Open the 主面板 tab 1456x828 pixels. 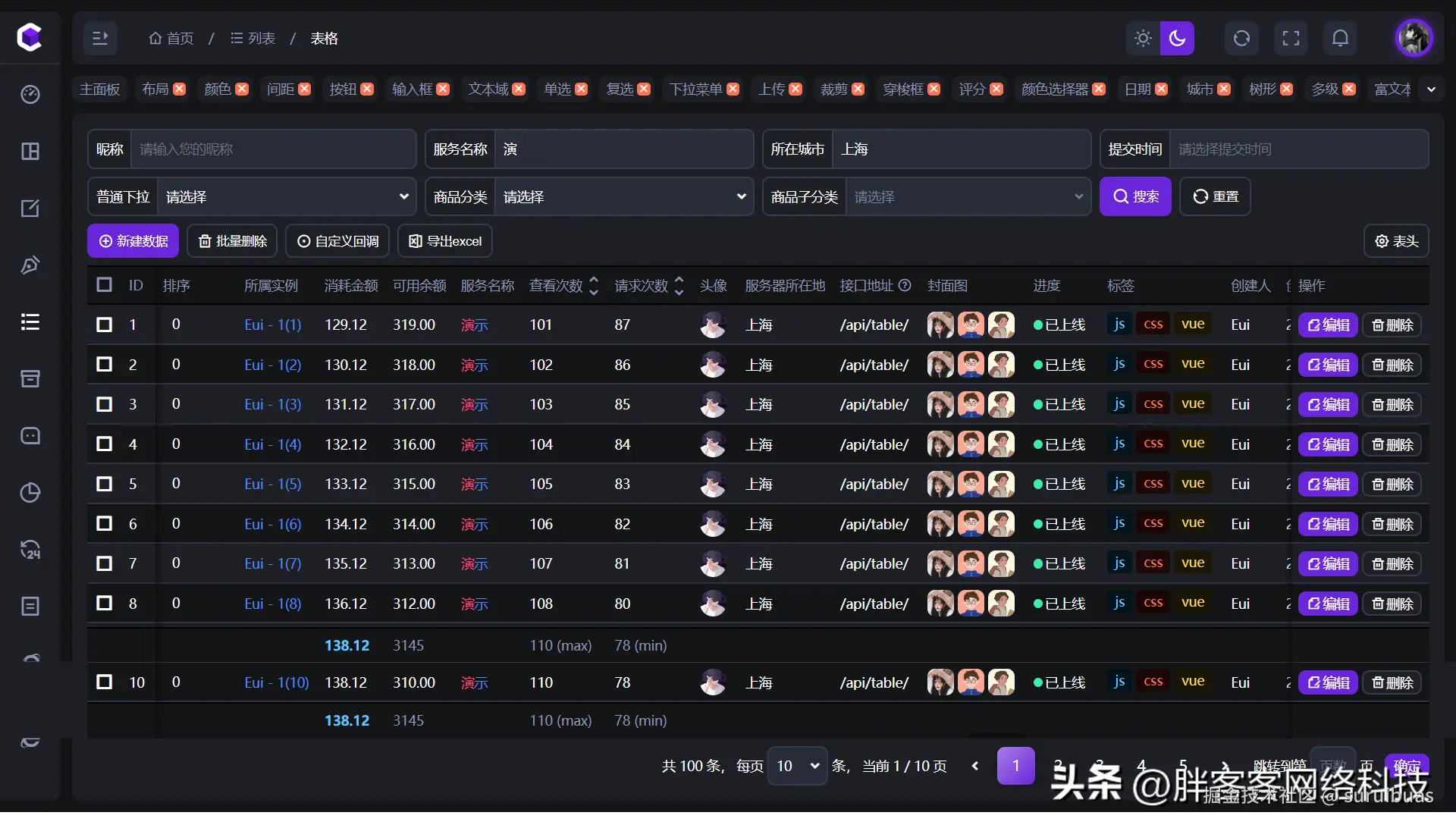[100, 89]
